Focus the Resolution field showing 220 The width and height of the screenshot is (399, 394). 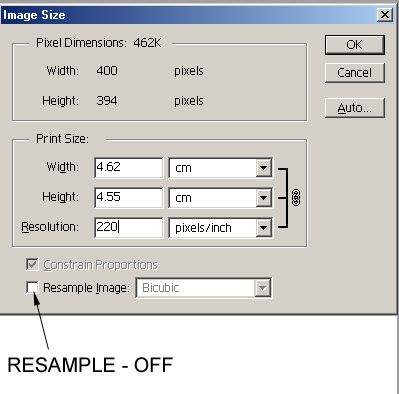click(x=129, y=228)
